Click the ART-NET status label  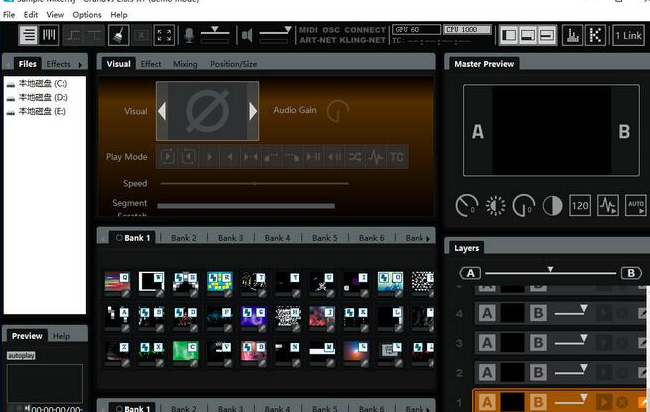tap(319, 40)
